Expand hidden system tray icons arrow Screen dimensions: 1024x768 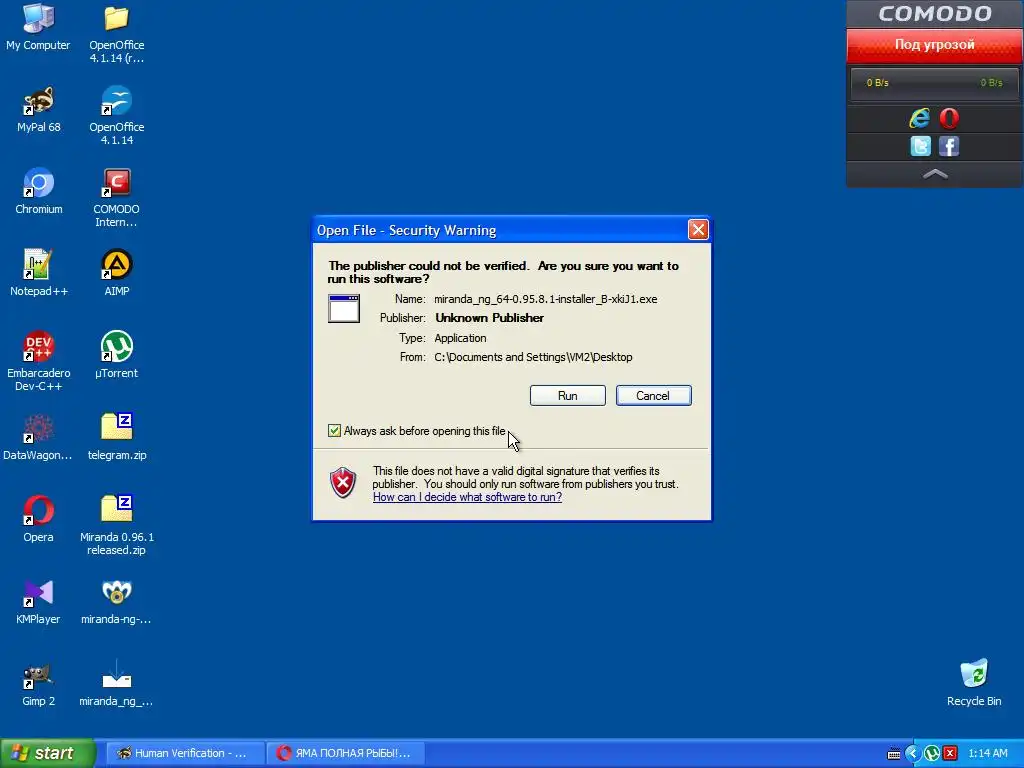pyautogui.click(x=912, y=754)
